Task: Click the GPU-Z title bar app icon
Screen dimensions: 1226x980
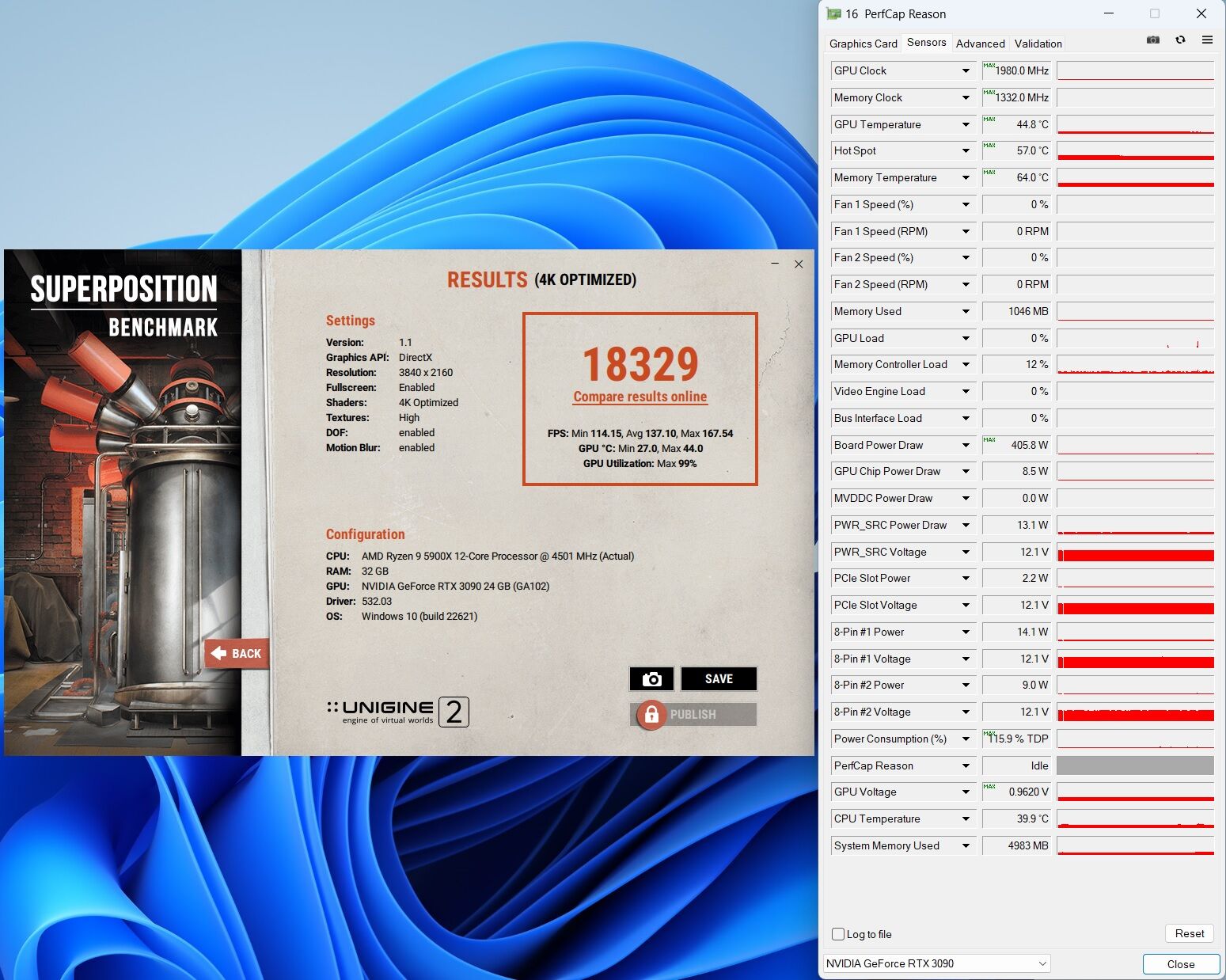Action: 833,13
